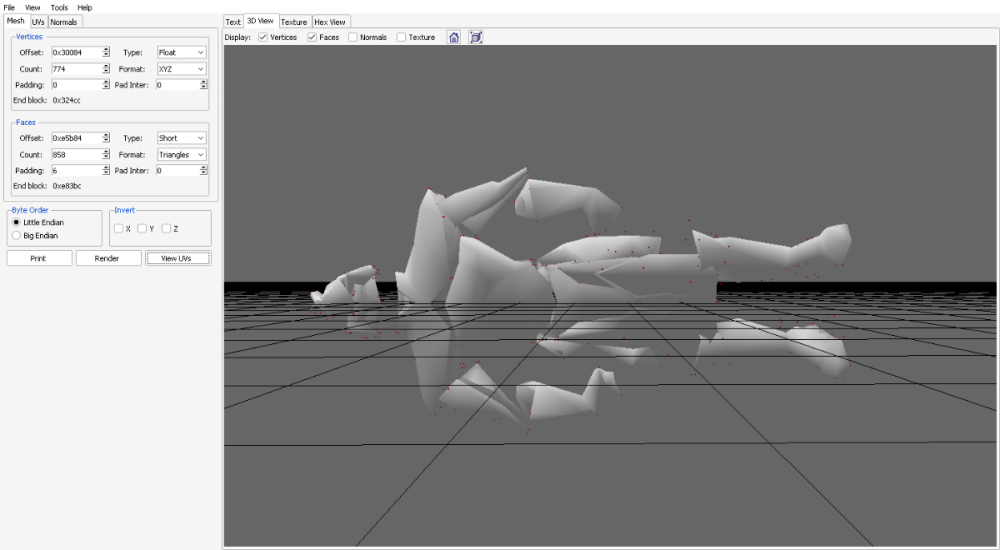Select the Big Endian byte order

pyautogui.click(x=16, y=236)
